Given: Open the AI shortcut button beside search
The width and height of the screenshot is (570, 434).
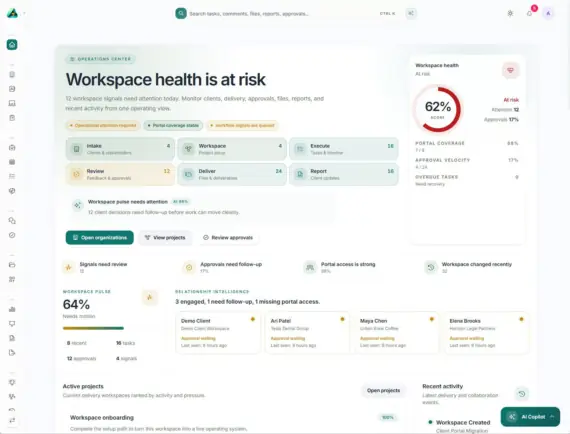Looking at the screenshot, I should tap(411, 13).
